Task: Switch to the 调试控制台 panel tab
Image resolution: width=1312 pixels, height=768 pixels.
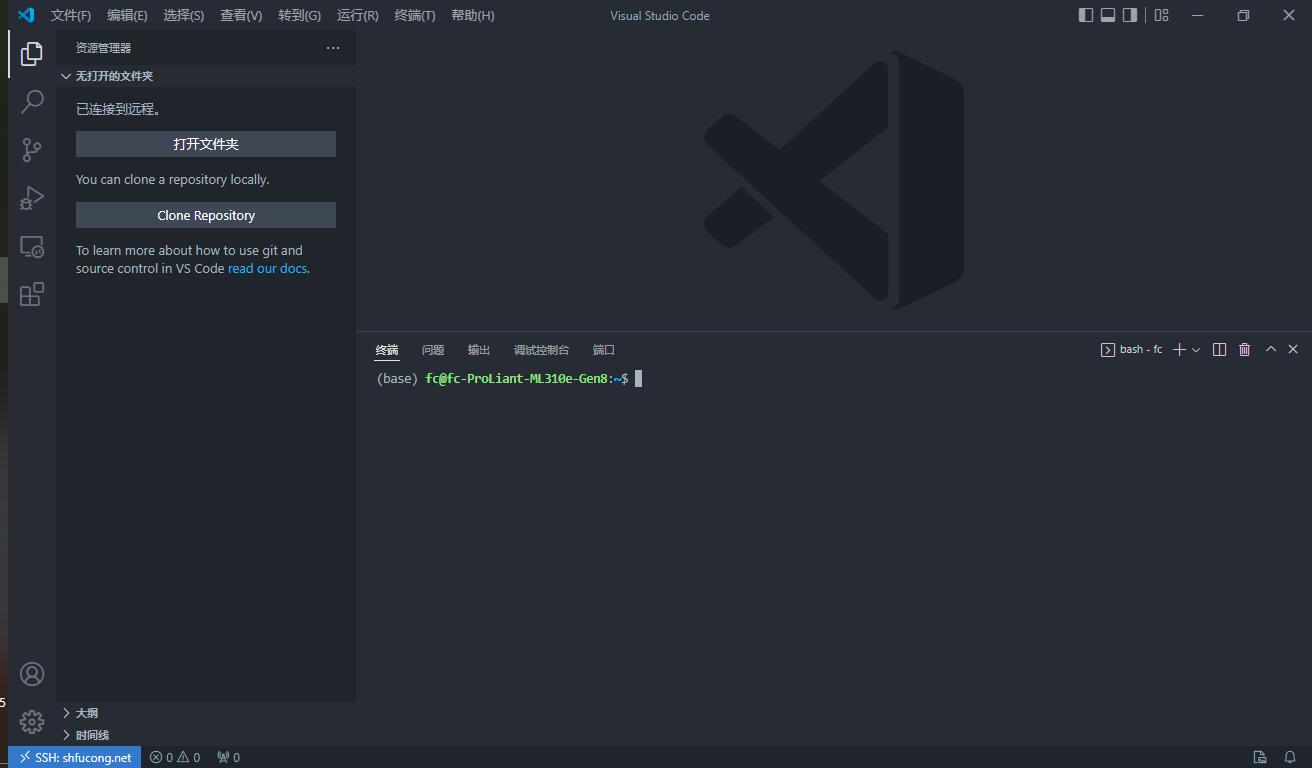Action: pos(541,350)
